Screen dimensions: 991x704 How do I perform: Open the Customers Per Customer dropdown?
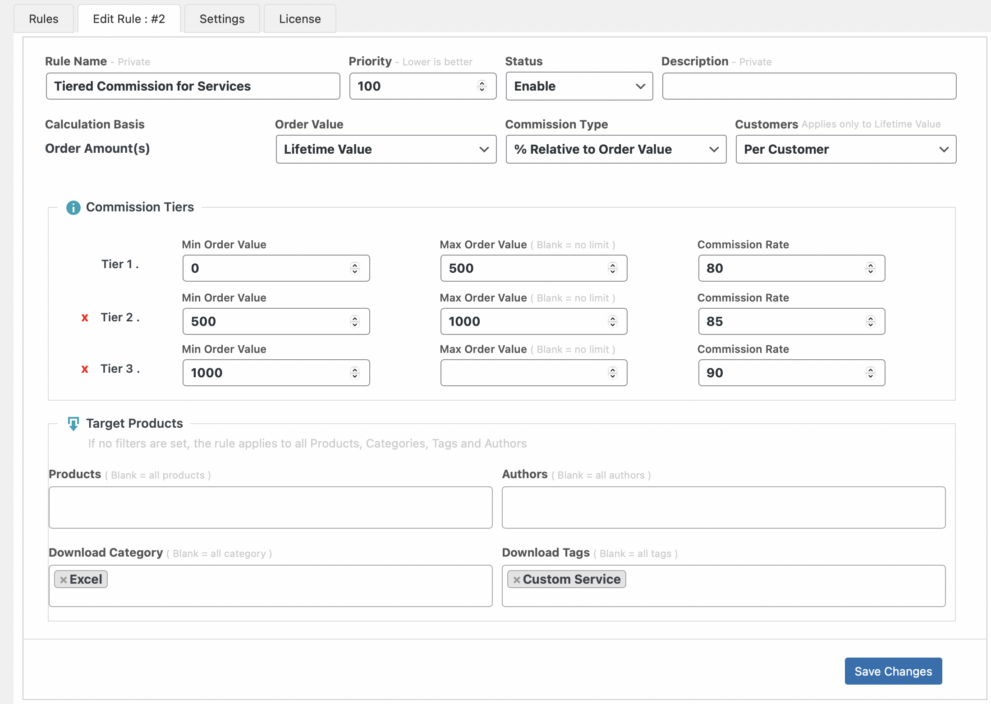[x=846, y=149]
